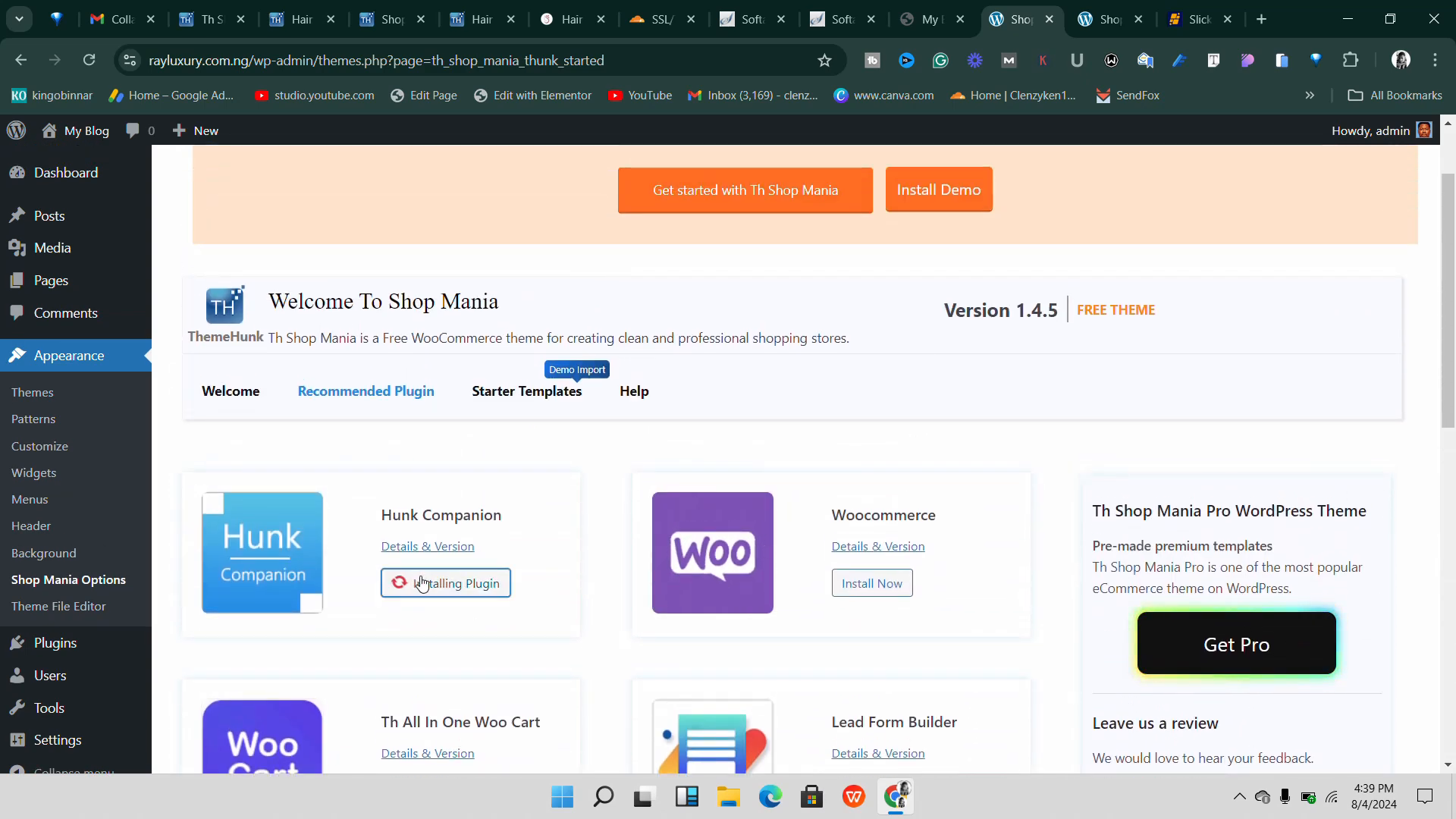Open the Grammarly extension icon
Viewport: 1456px width, 819px height.
pos(940,60)
